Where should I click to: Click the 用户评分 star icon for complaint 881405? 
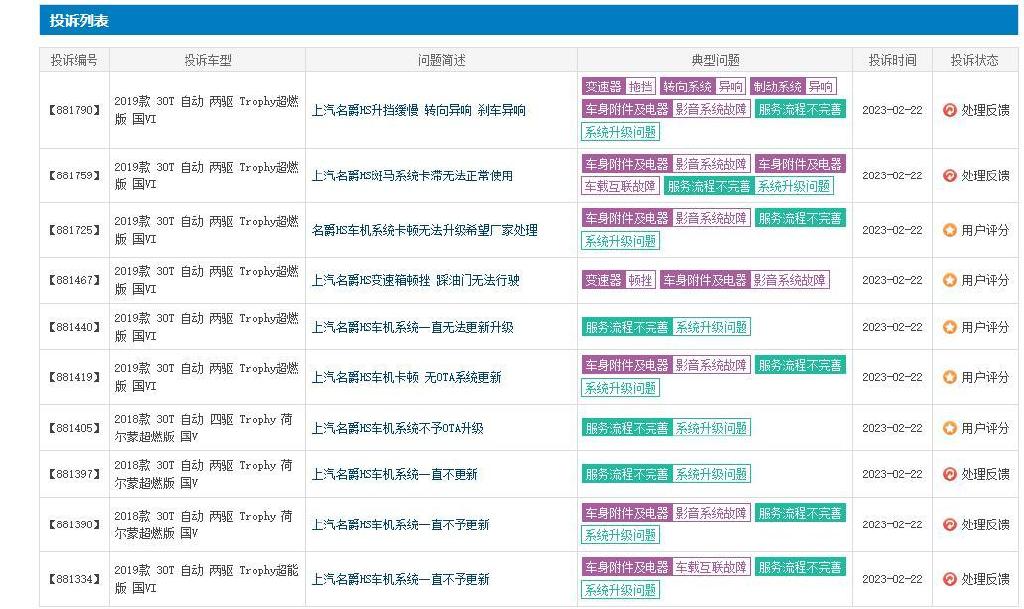[x=950, y=428]
